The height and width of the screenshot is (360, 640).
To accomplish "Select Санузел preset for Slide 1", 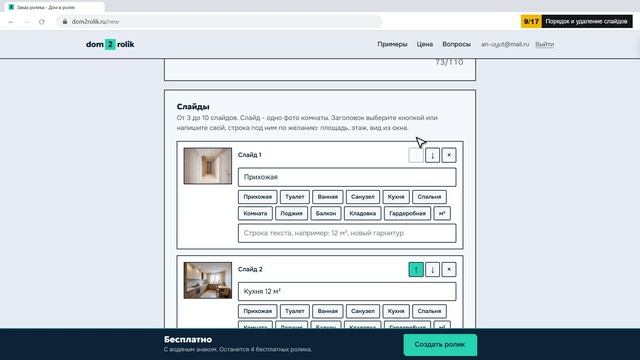I will (x=362, y=197).
